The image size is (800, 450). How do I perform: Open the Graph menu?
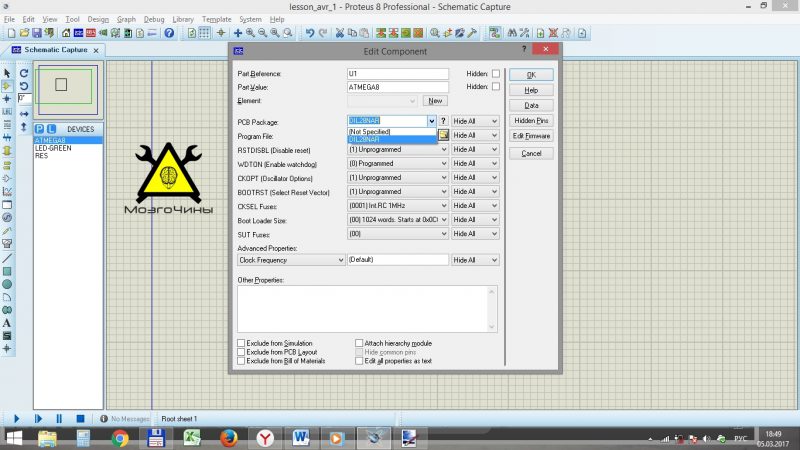click(x=126, y=19)
